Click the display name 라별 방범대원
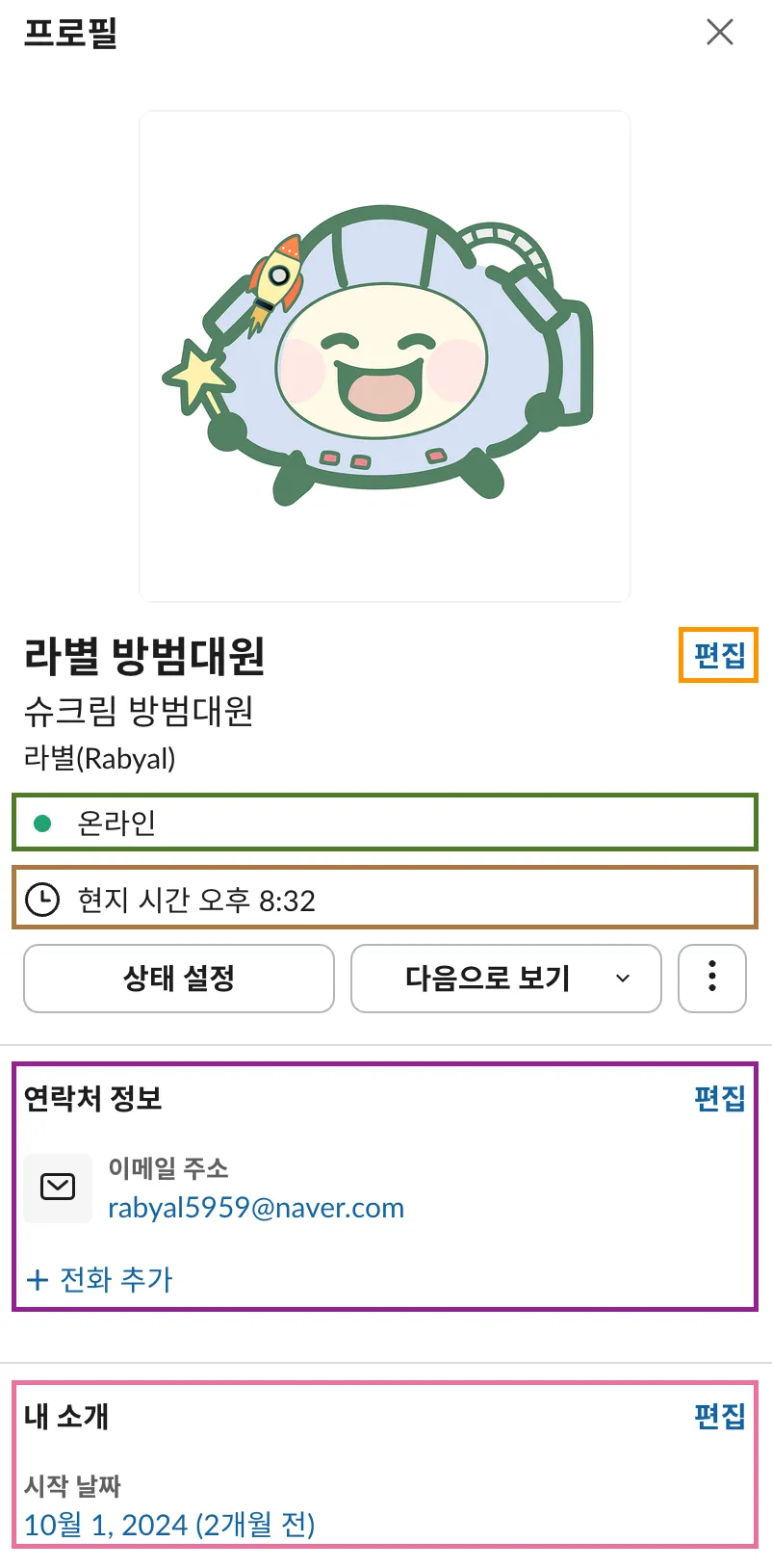The height and width of the screenshot is (1568, 772). coord(144,656)
